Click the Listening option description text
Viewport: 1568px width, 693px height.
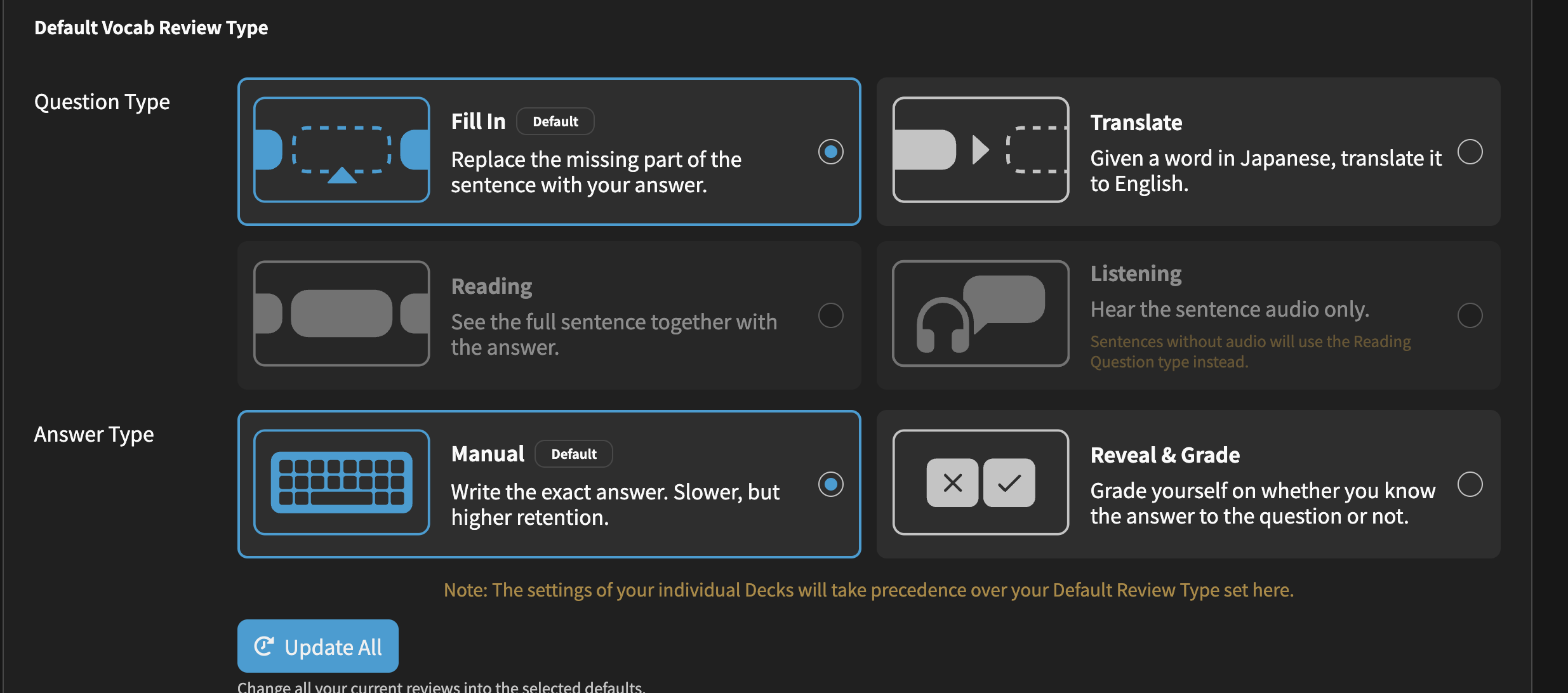click(x=1229, y=309)
